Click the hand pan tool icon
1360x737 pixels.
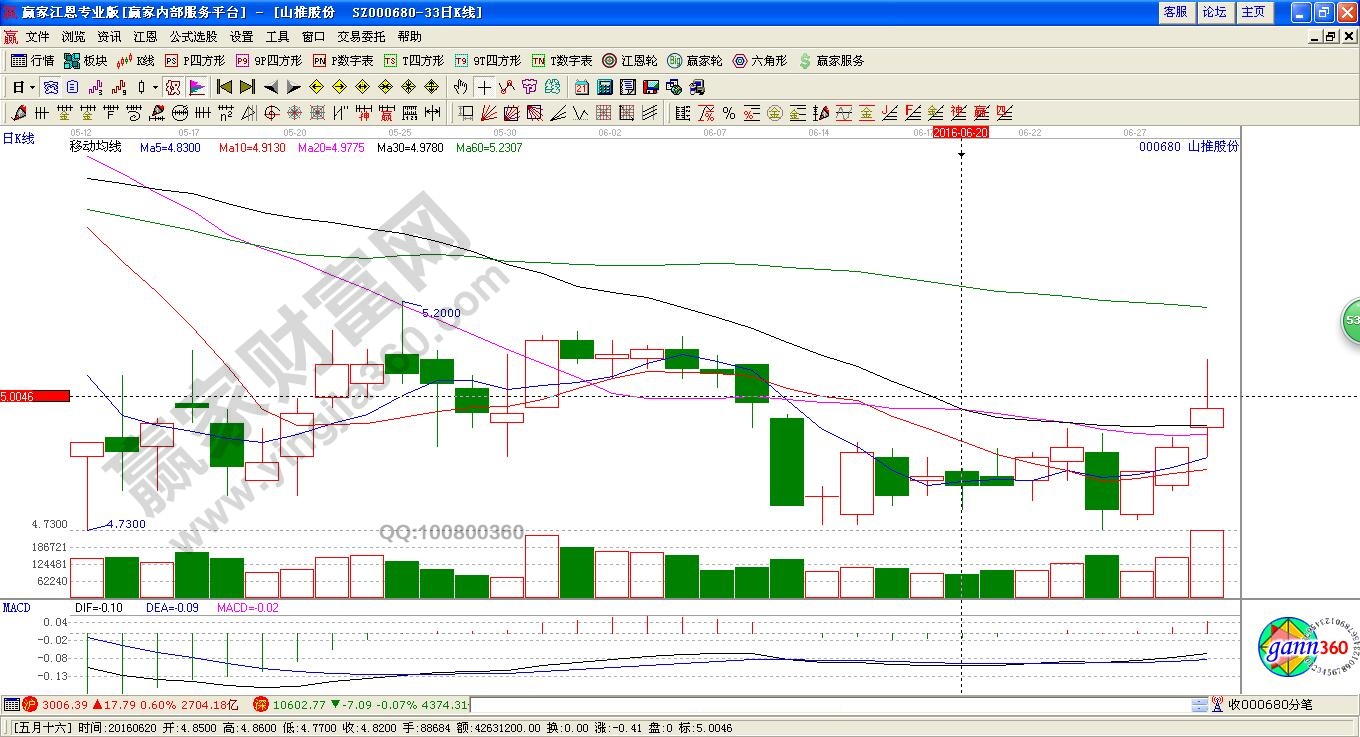(x=461, y=87)
